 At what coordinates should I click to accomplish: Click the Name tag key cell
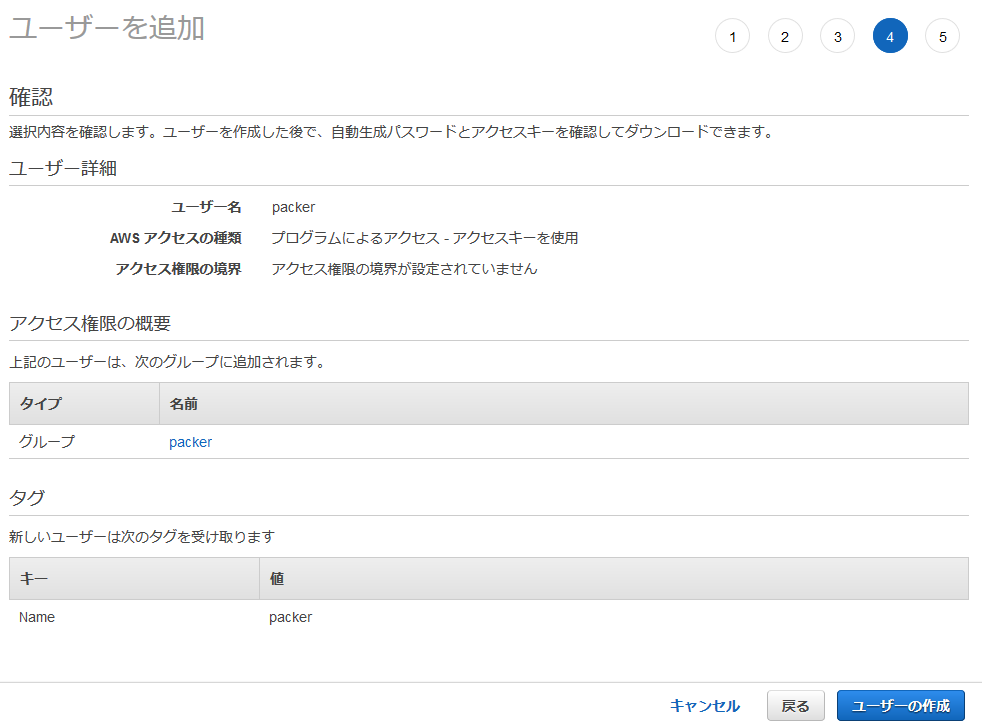pyautogui.click(x=37, y=617)
